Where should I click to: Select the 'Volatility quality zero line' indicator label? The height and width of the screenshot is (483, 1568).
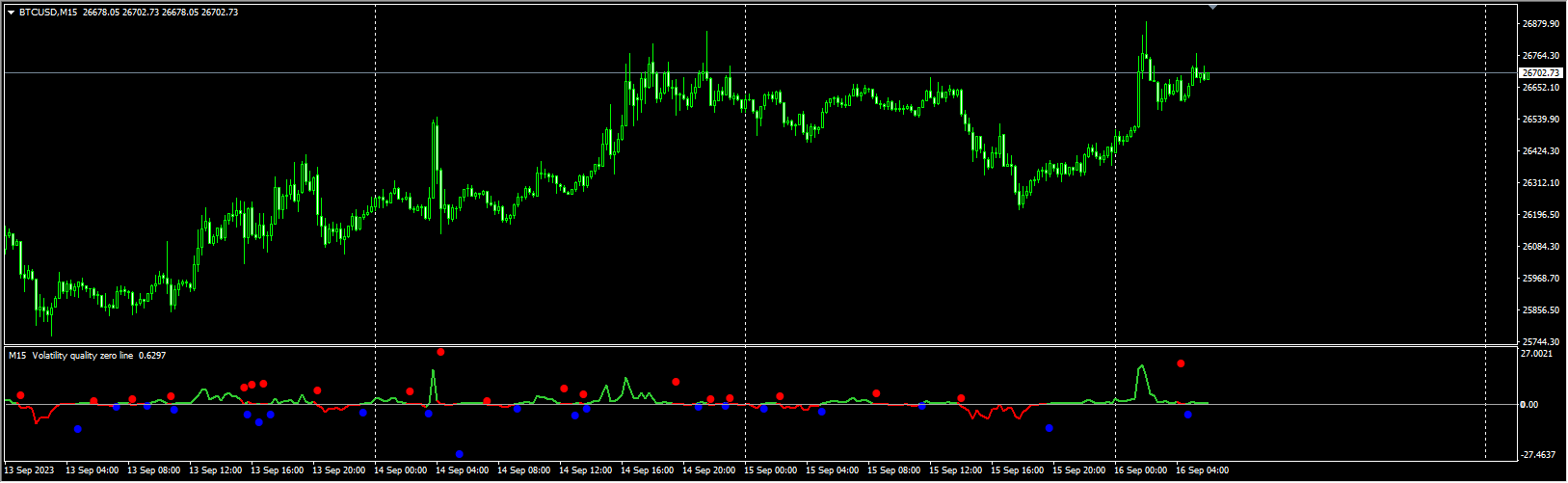click(x=83, y=356)
